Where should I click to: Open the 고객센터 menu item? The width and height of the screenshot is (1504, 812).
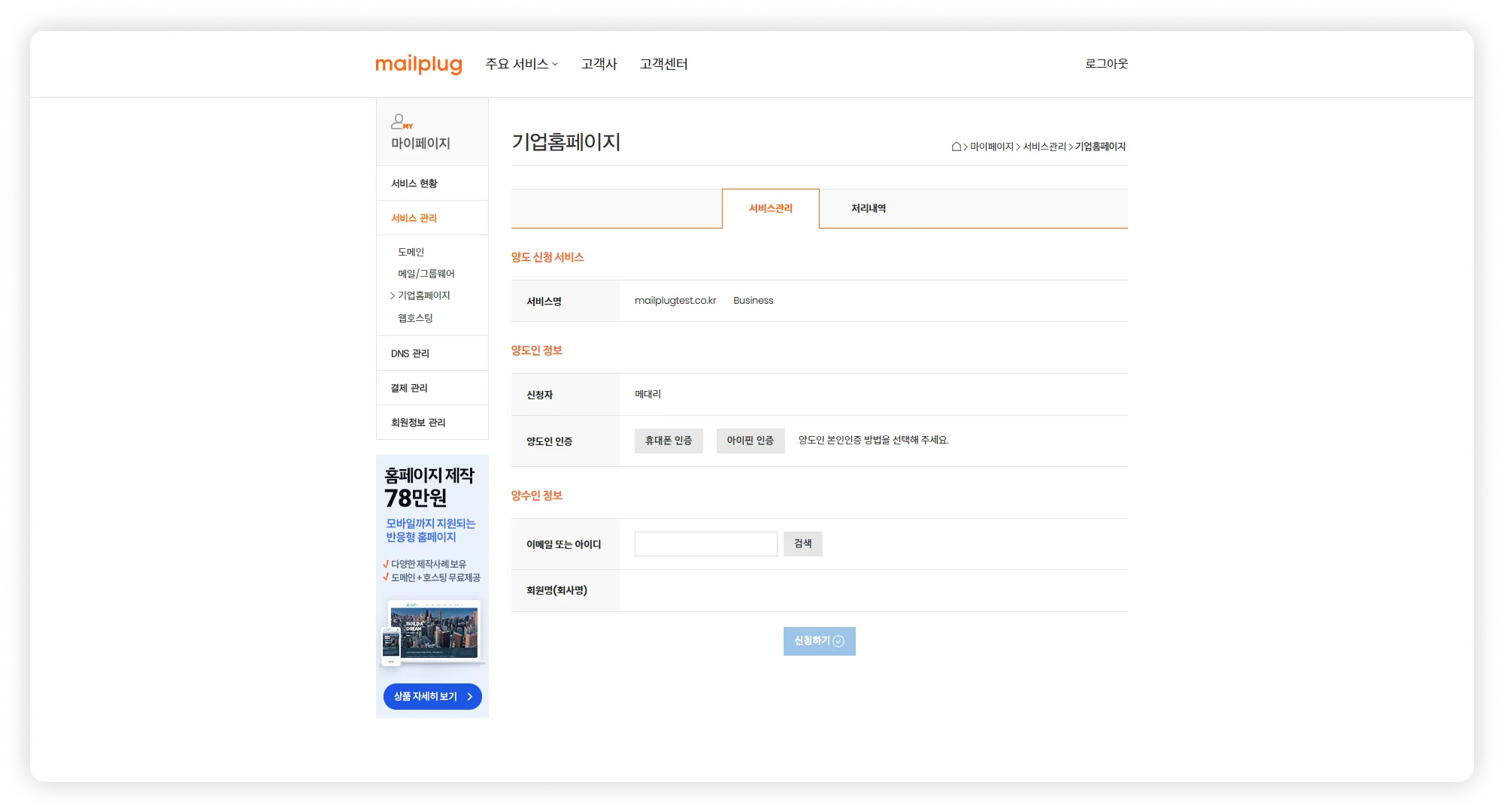[663, 64]
